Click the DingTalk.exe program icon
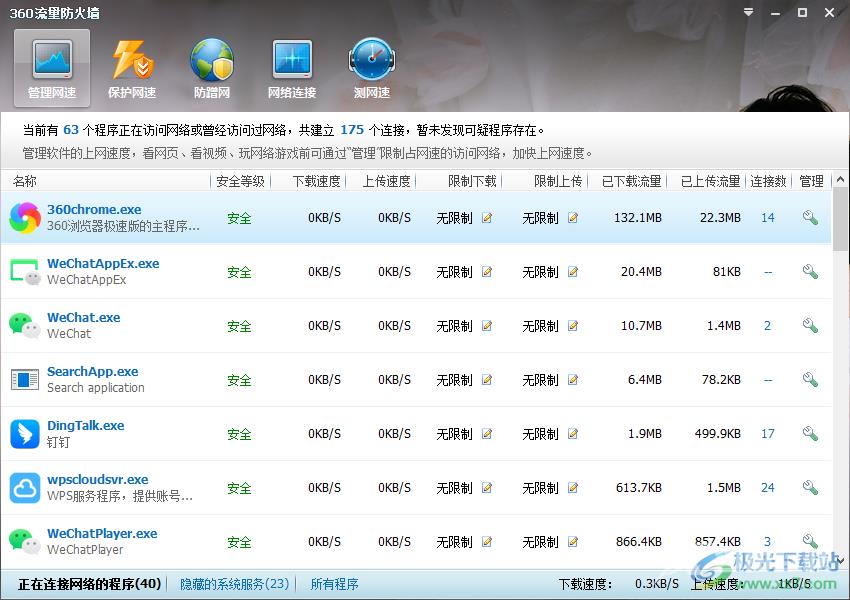This screenshot has width=850, height=600. point(25,434)
